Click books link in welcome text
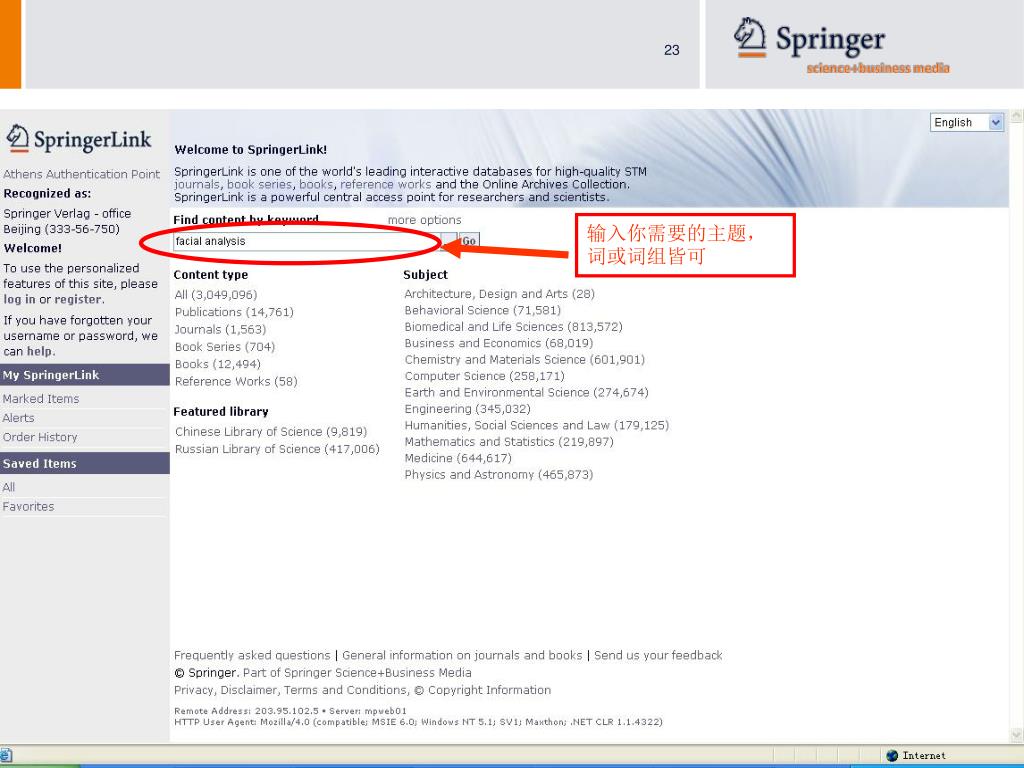Screen dimensions: 1024x768 (315, 185)
